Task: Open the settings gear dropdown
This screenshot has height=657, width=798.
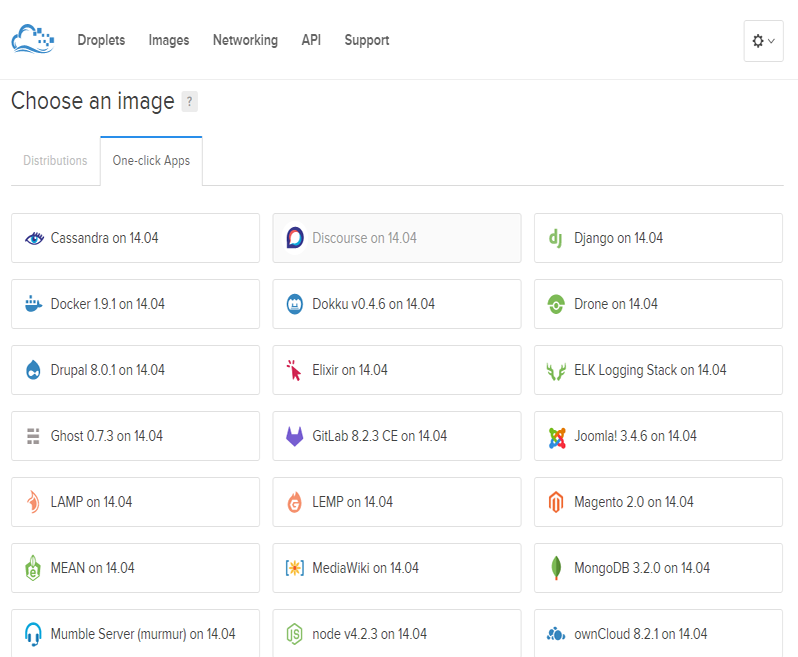Action: [x=763, y=41]
